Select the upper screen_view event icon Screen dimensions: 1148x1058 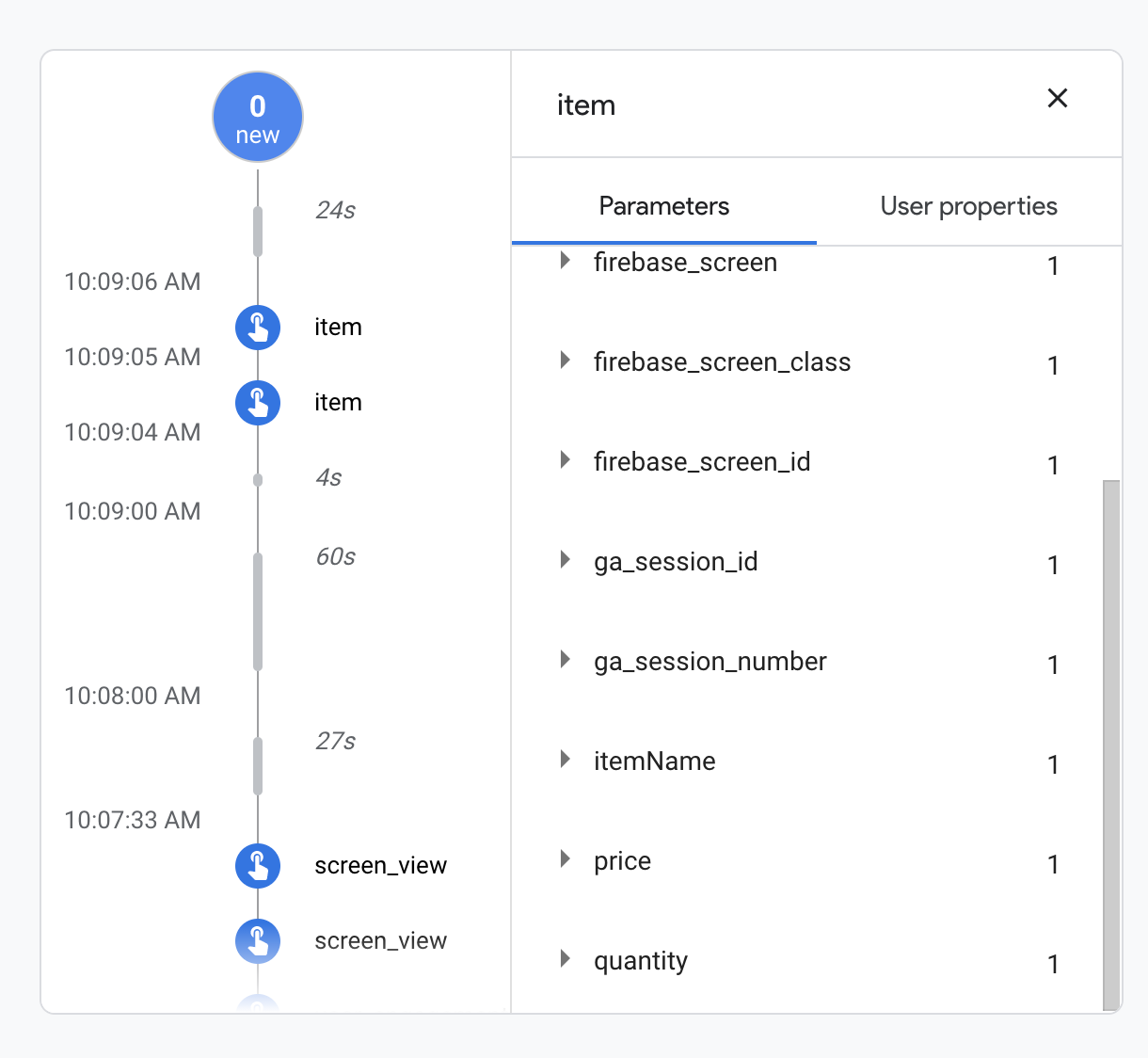click(257, 866)
